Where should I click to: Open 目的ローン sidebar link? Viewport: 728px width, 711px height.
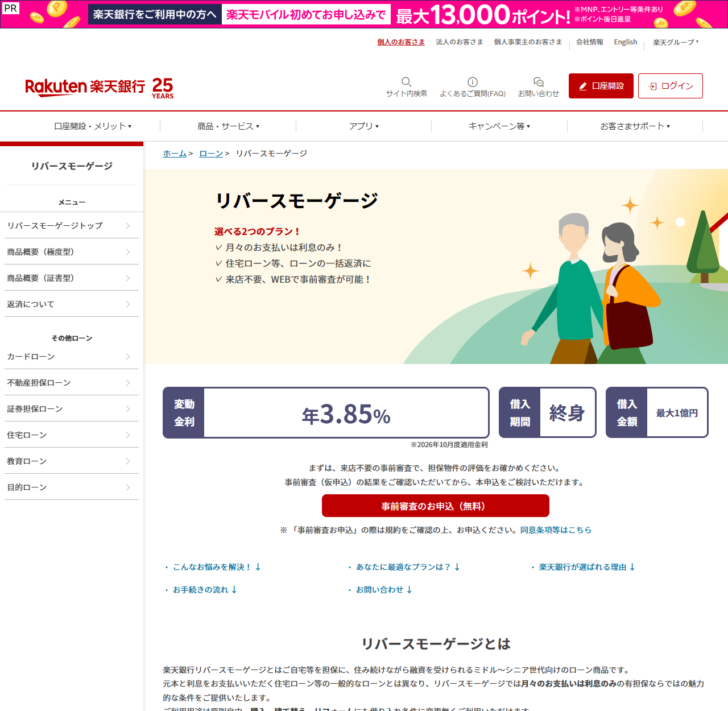[72, 487]
